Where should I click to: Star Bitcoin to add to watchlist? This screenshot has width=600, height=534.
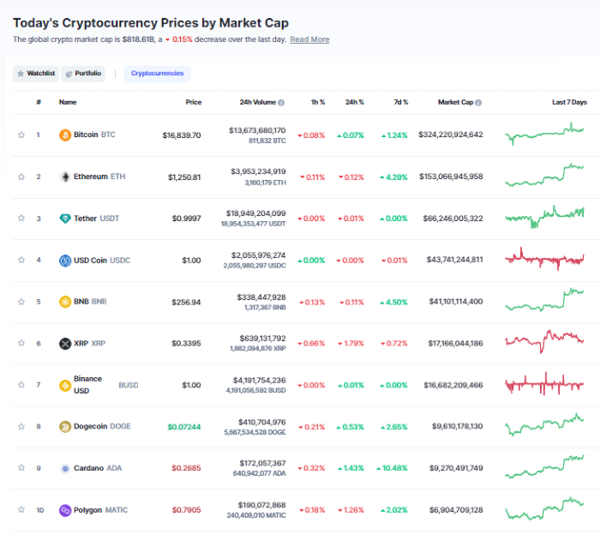(21, 135)
